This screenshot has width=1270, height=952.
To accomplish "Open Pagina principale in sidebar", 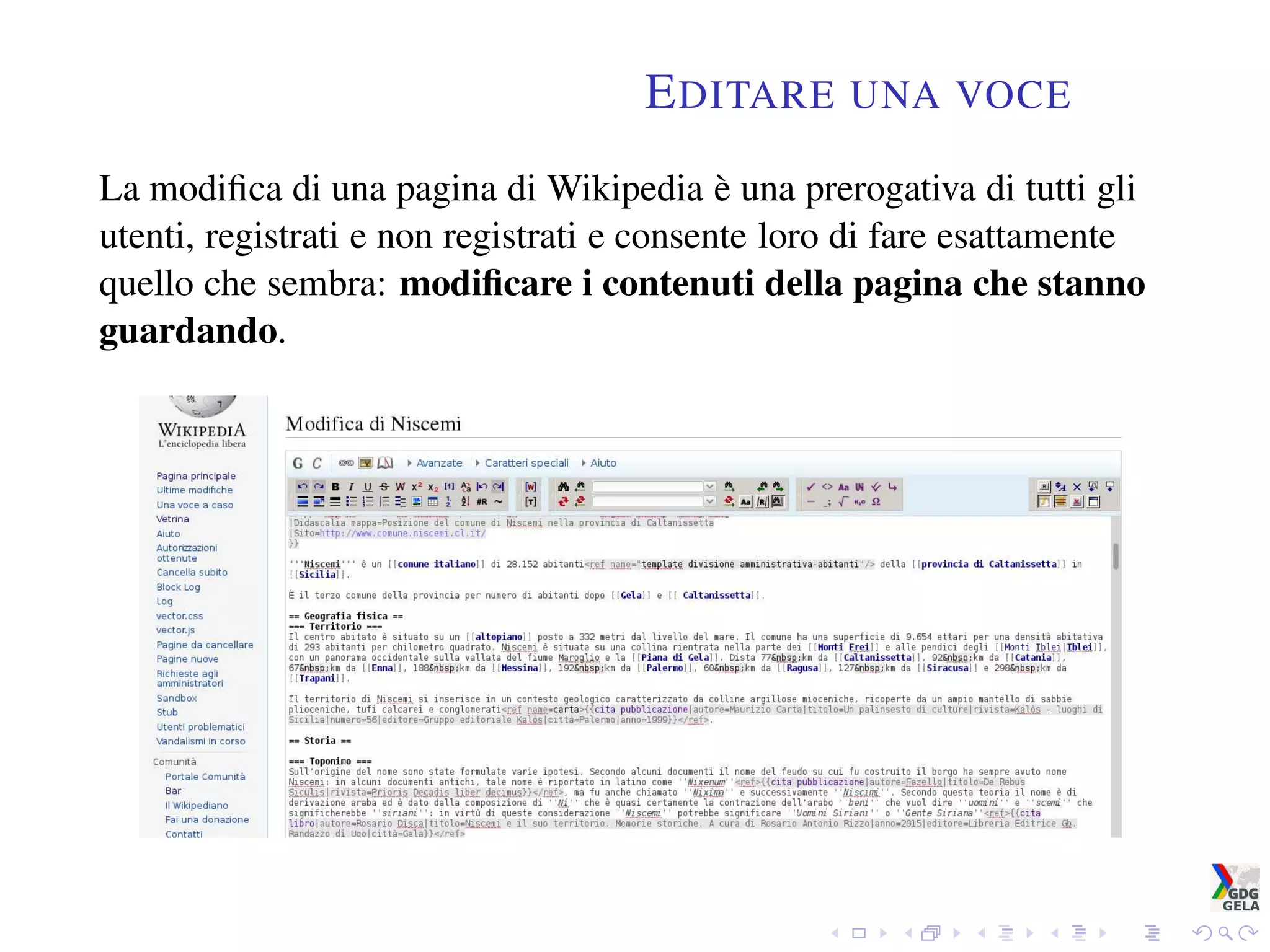I will [x=196, y=476].
